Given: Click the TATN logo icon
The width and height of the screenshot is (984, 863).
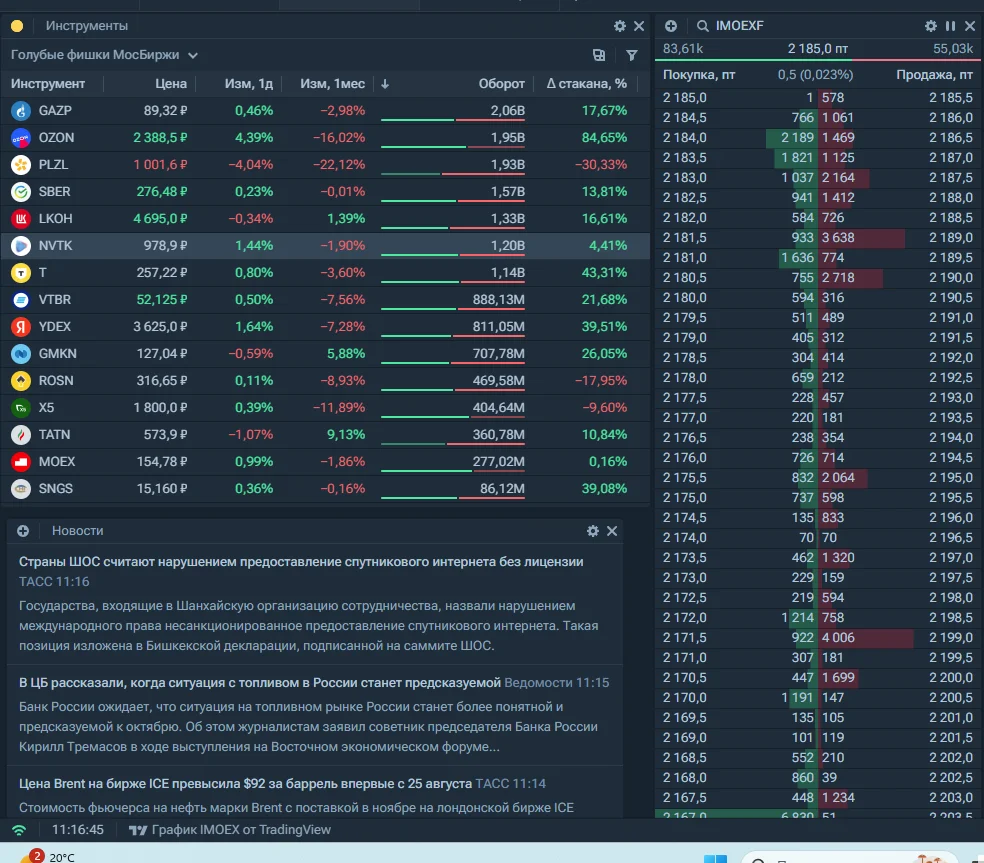Looking at the screenshot, I should click(x=21, y=434).
